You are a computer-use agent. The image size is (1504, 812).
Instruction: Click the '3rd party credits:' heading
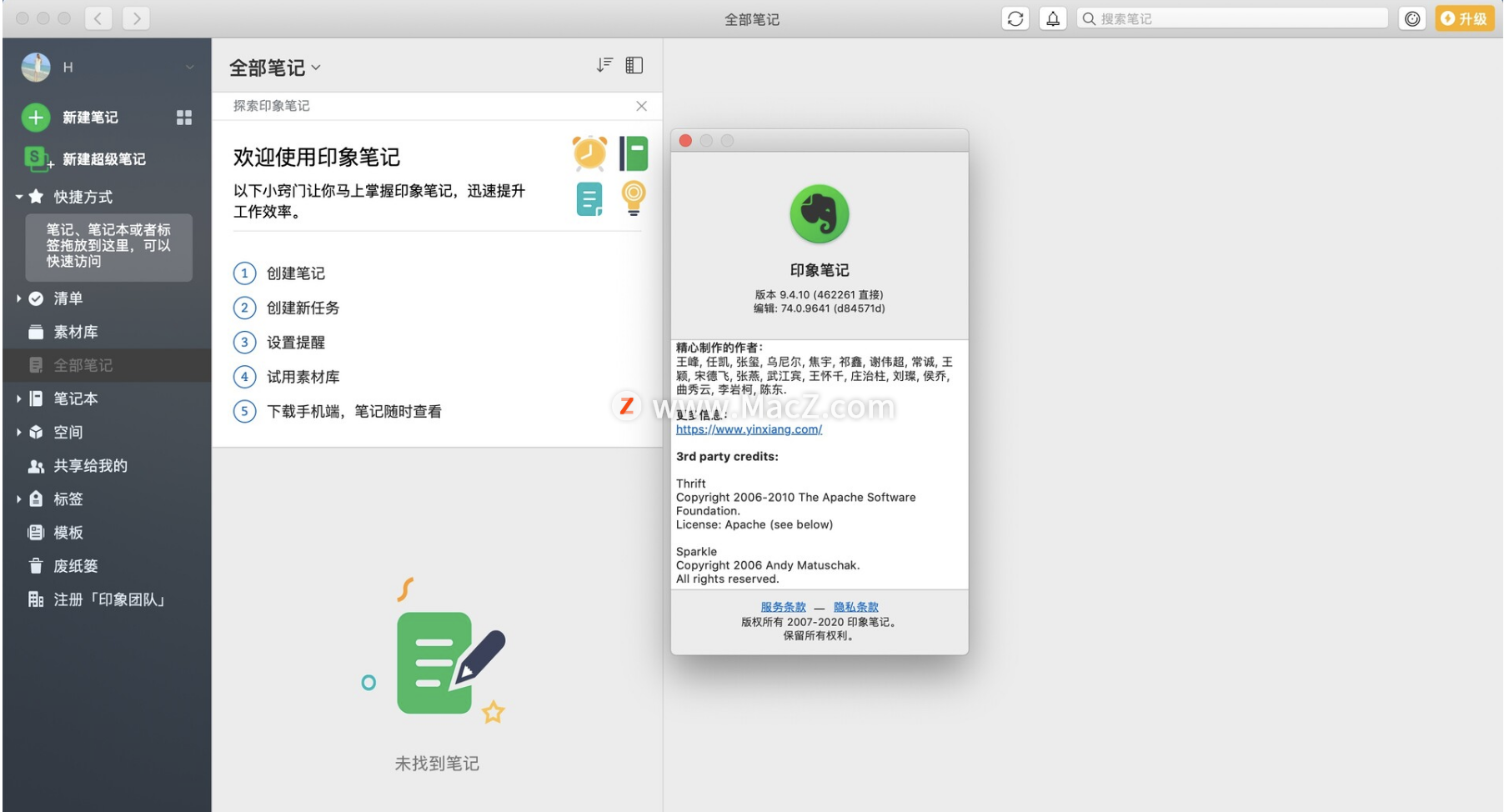pos(727,457)
